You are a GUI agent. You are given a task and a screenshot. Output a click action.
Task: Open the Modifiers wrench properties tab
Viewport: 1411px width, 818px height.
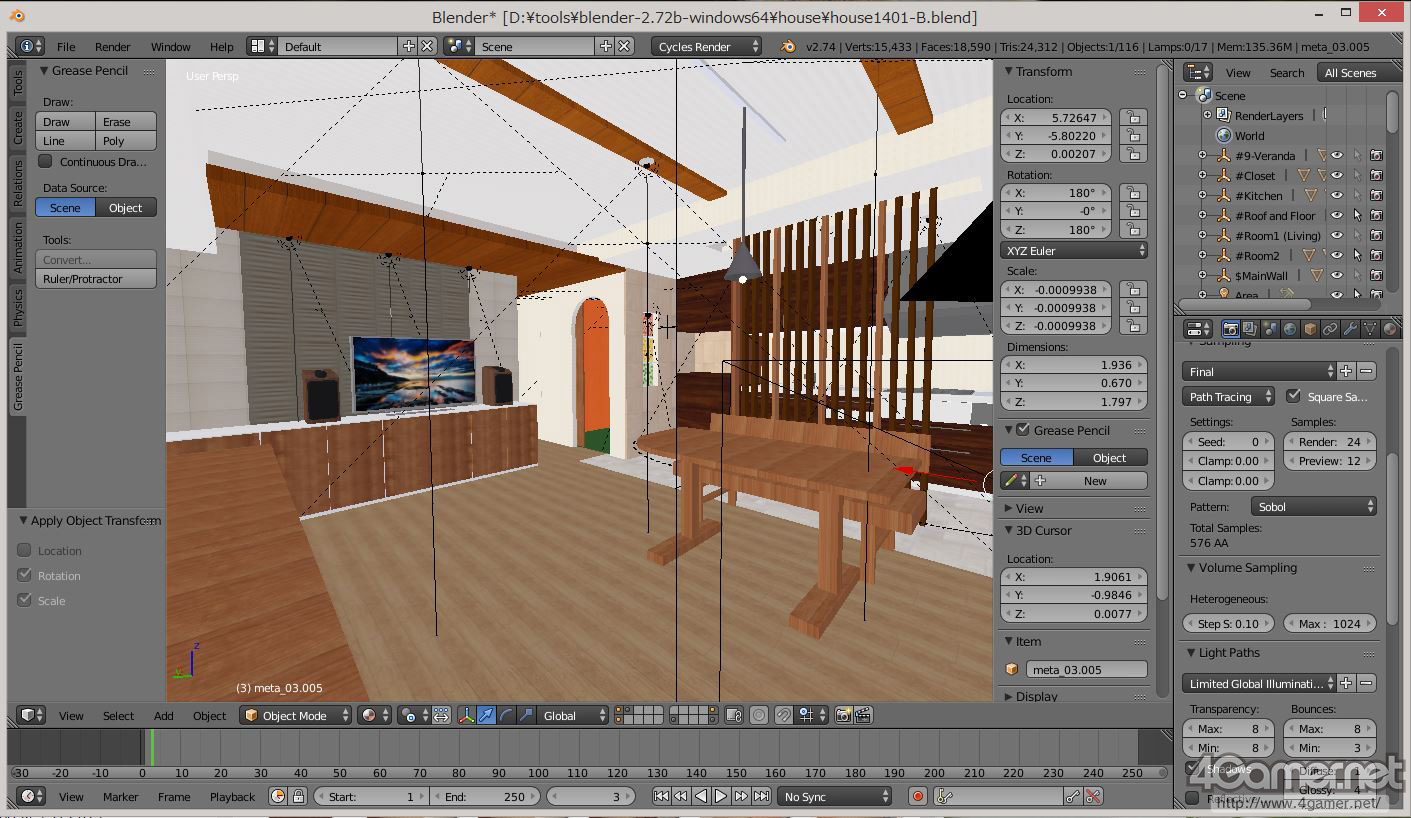pyautogui.click(x=1350, y=329)
